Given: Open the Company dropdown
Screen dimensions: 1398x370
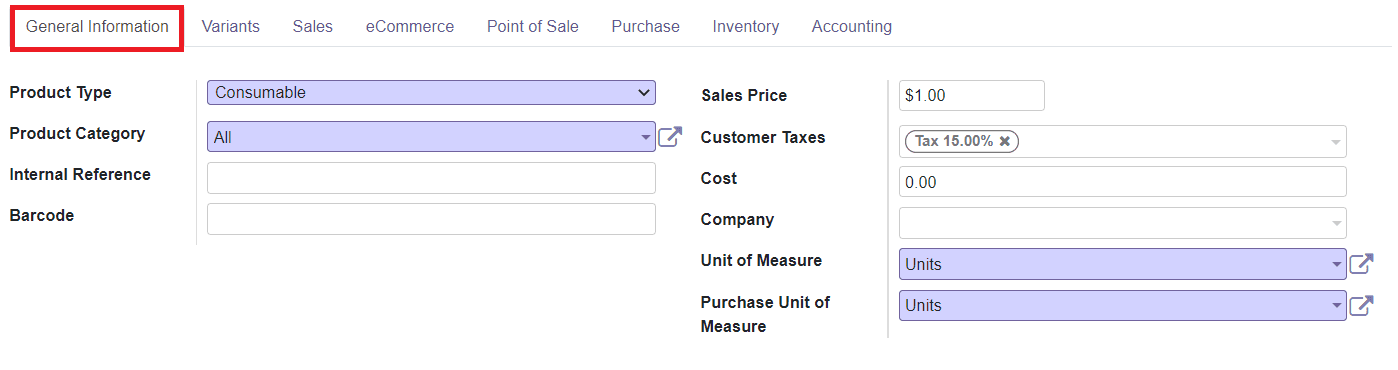Looking at the screenshot, I should coord(1123,223).
